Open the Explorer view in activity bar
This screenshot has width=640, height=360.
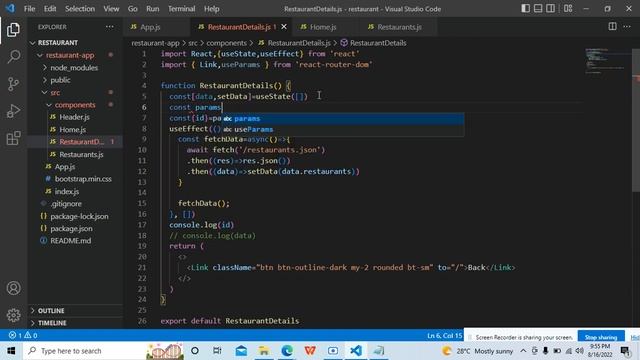point(13,30)
